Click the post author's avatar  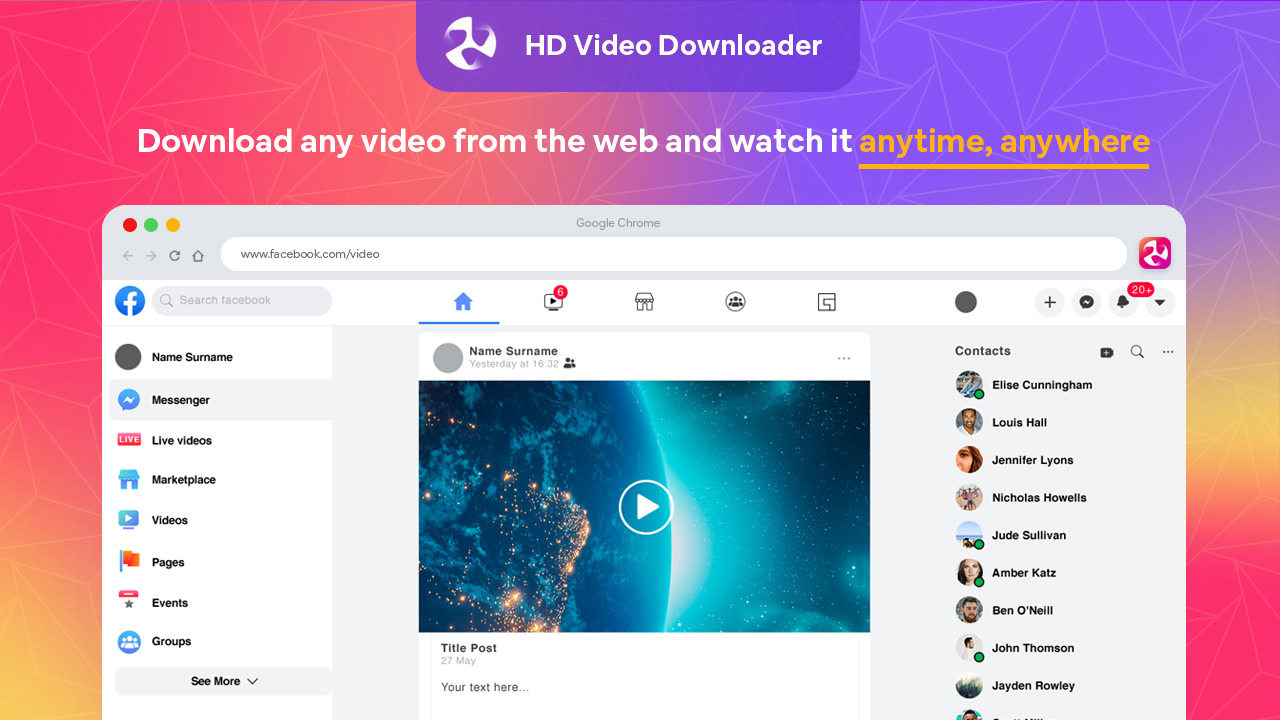(448, 358)
